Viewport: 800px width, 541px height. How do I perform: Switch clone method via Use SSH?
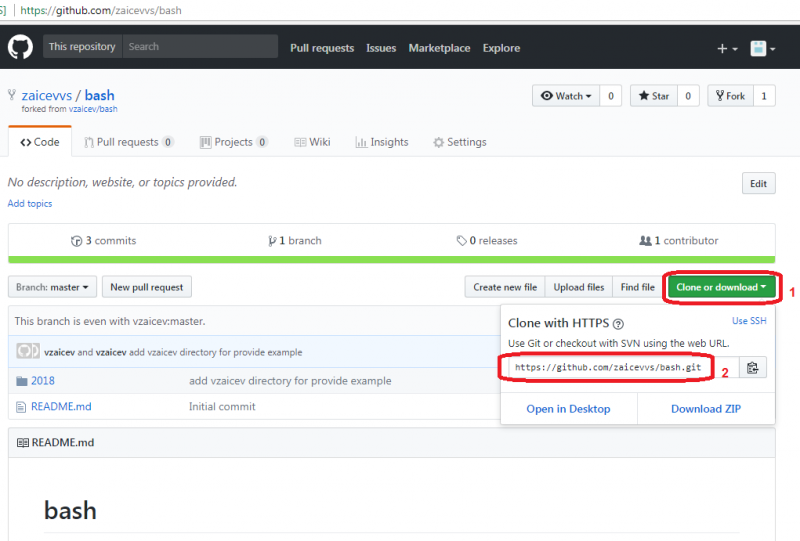click(749, 321)
